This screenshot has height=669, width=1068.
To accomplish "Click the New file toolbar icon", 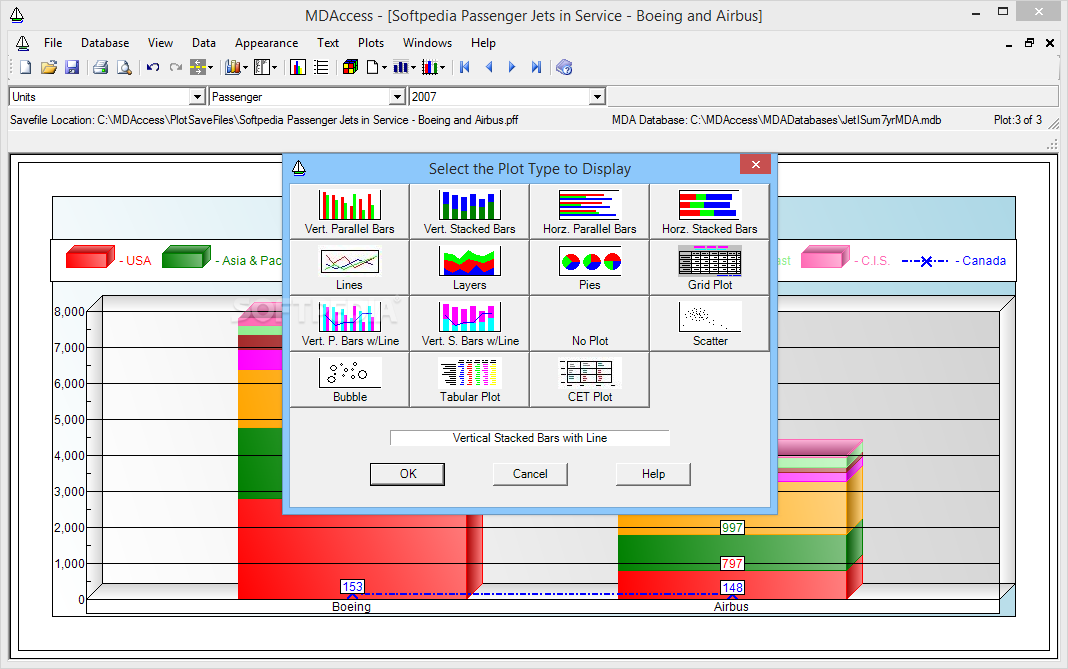I will 26,67.
